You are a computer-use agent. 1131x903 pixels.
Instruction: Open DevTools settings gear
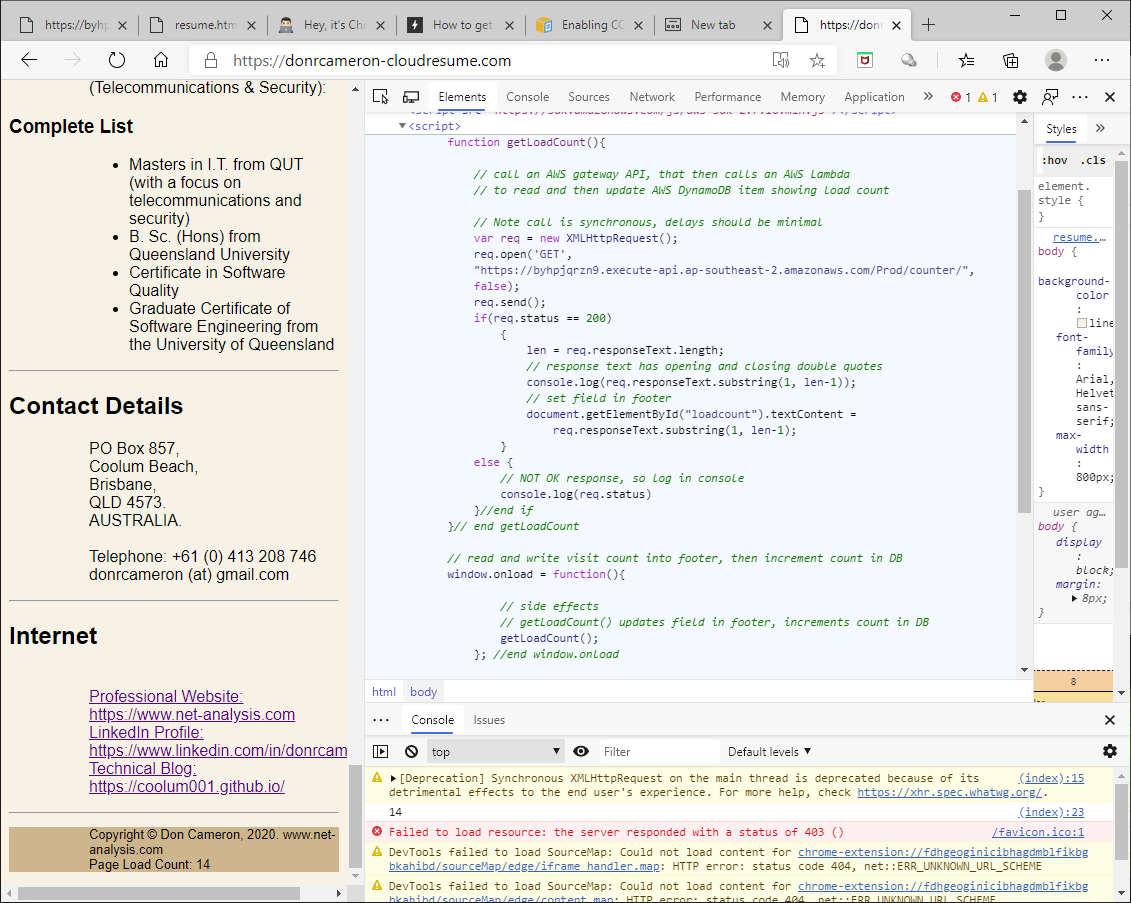(x=1020, y=97)
